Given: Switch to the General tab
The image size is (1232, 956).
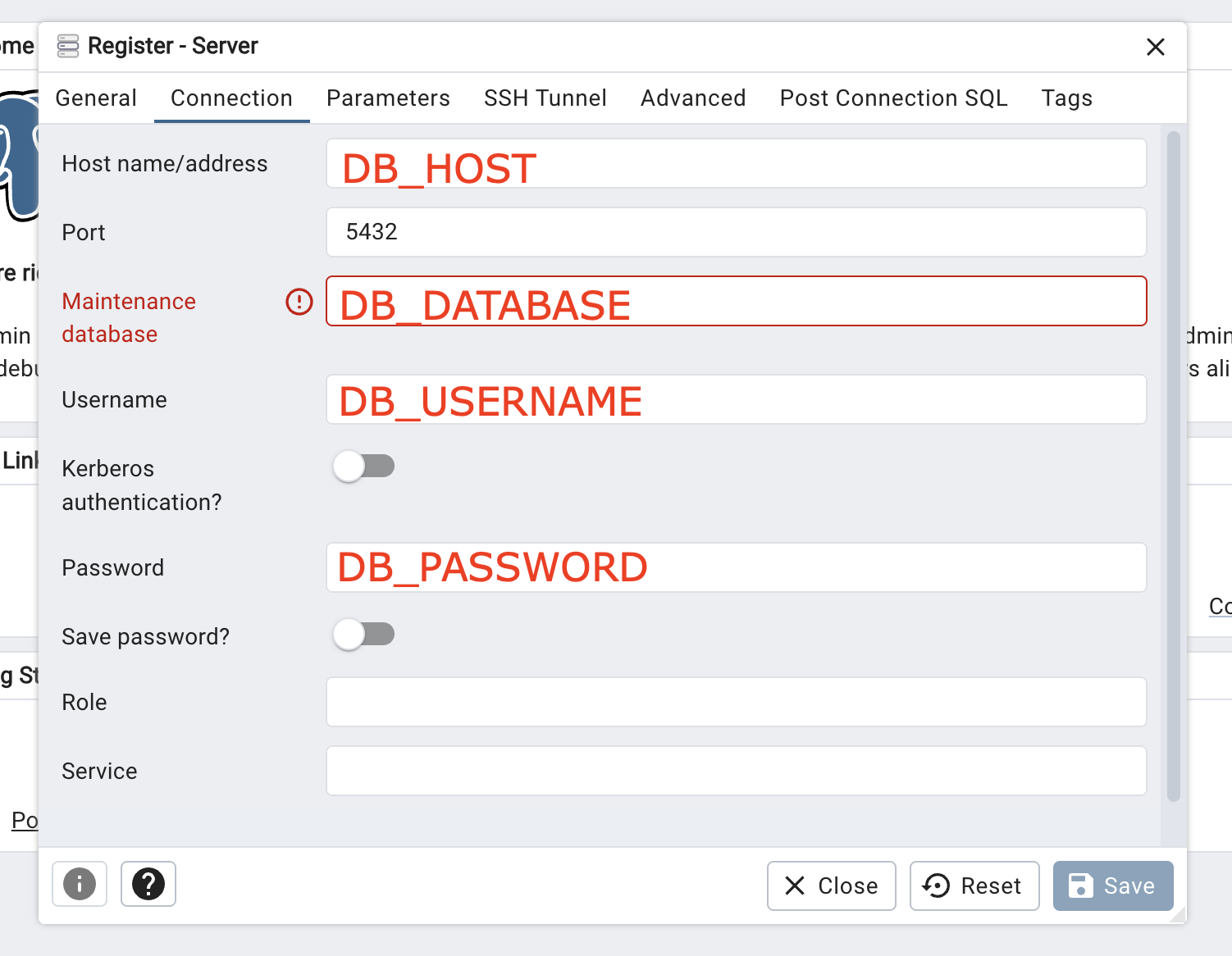Looking at the screenshot, I should tap(96, 98).
